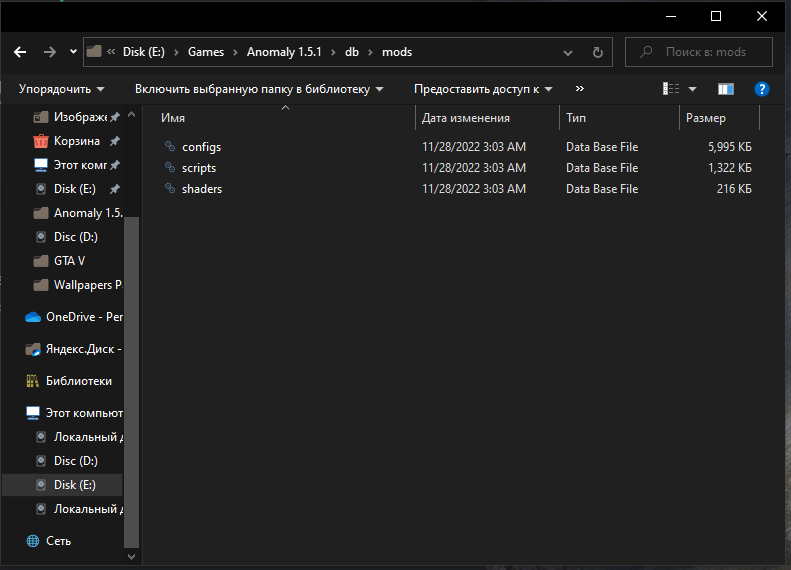Click the Back navigation arrow
This screenshot has height=570, width=791.
tap(20, 52)
